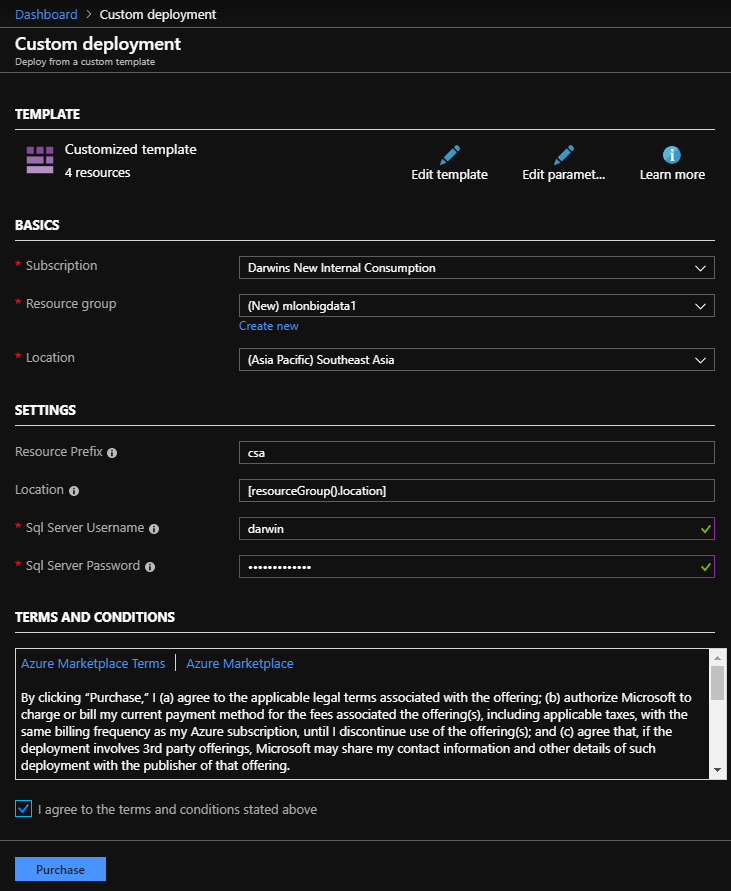This screenshot has width=731, height=891.
Task: Click the Customized template purple blocks icon
Action: tap(40, 160)
